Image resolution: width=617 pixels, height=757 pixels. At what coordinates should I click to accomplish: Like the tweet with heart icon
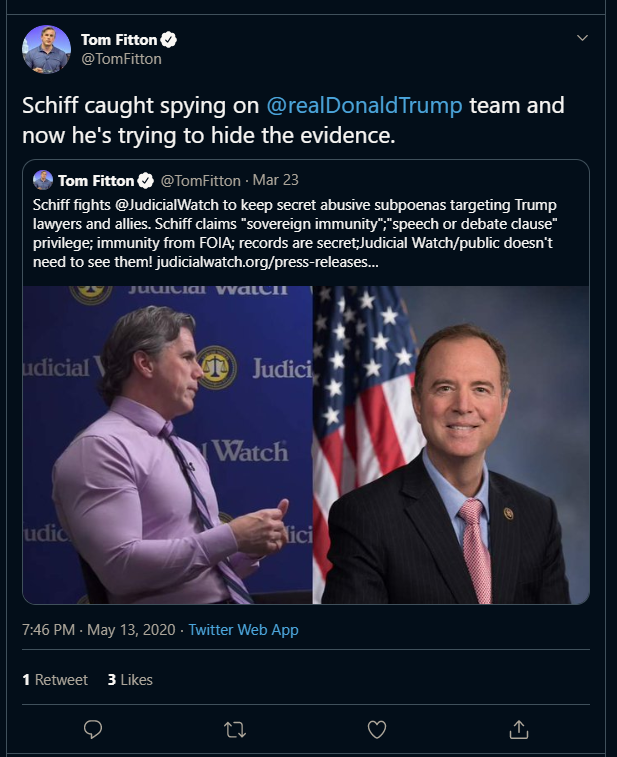tap(377, 730)
